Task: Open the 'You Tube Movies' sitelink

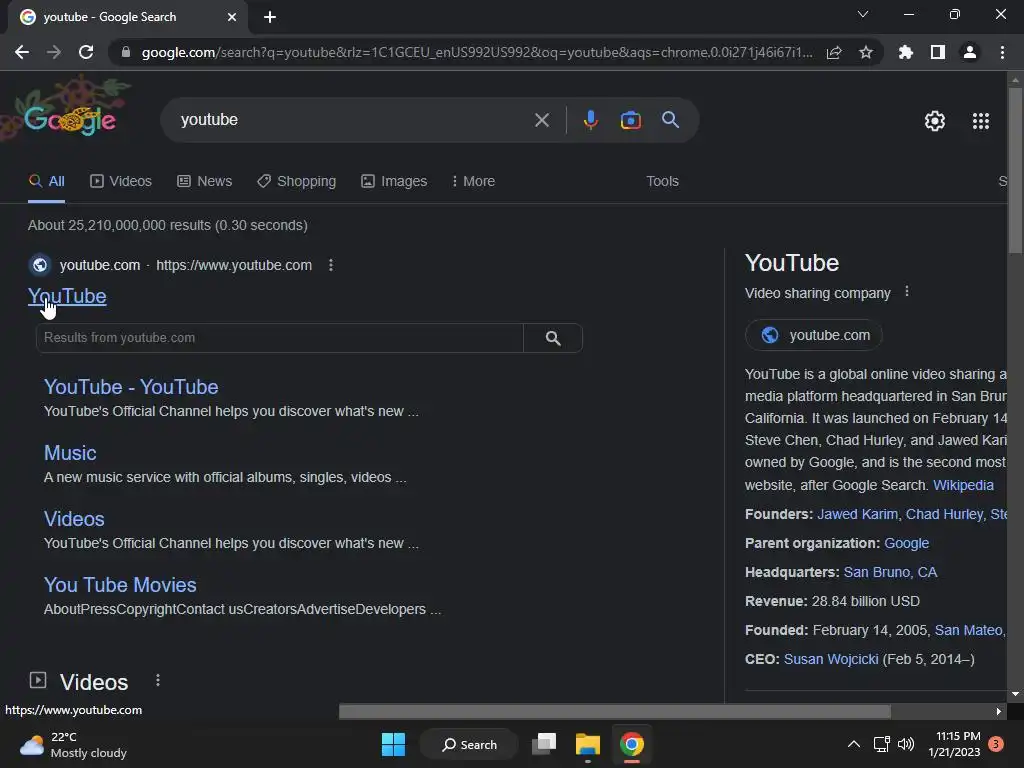Action: coord(120,584)
